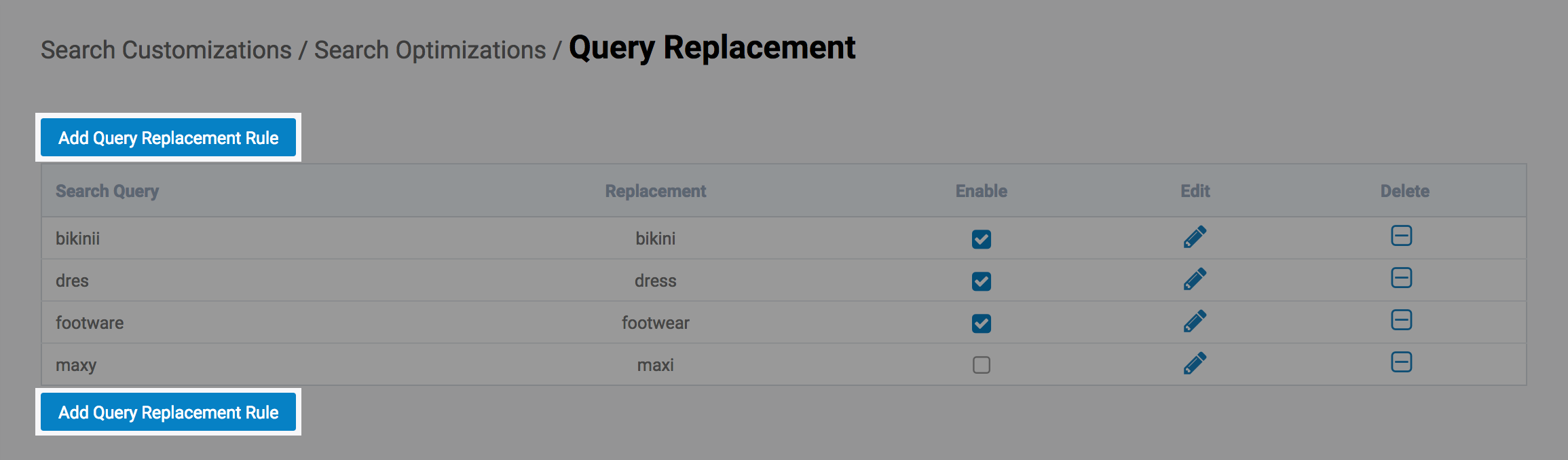Open Search Optimizations breadcrumb link
Screen dimensions: 1568x460
(x=430, y=50)
